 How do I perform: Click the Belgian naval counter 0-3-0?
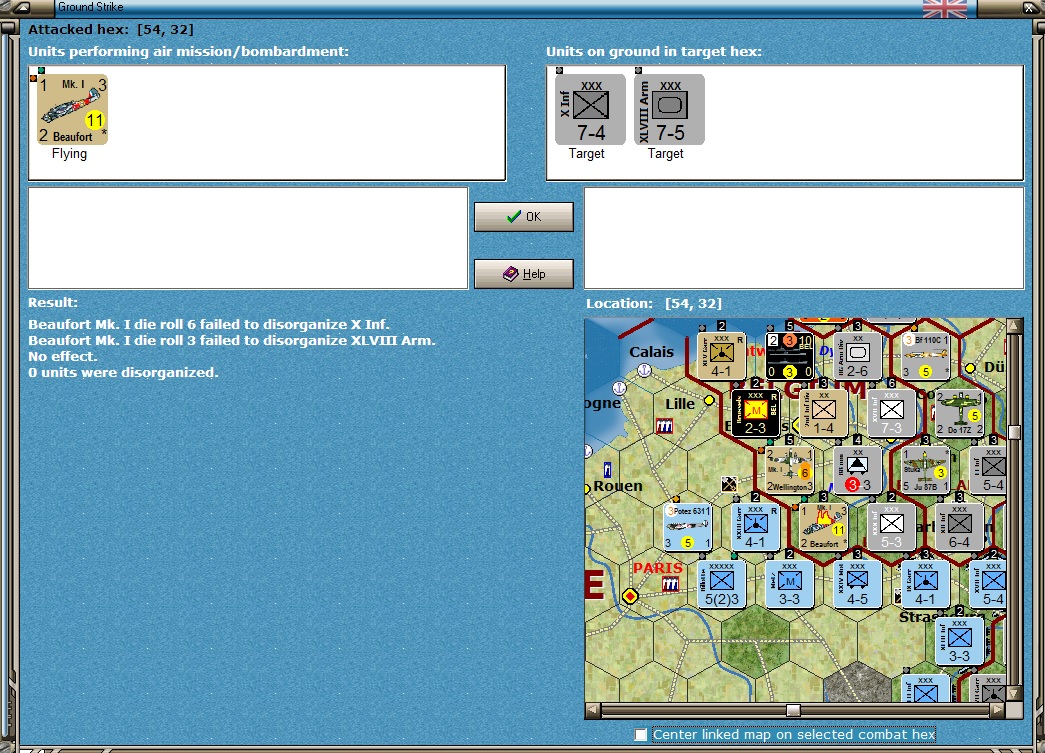coord(790,355)
